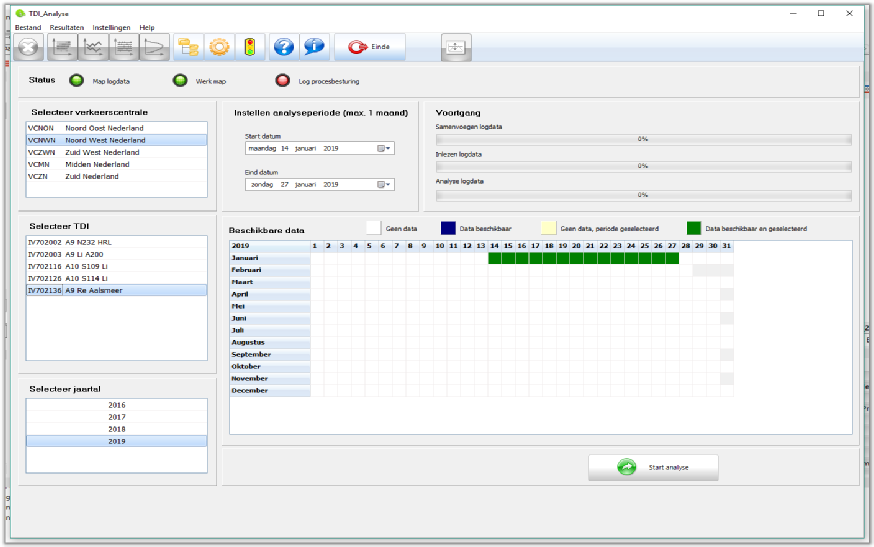This screenshot has height=547, width=874.
Task: Click the Analyse logdata progress bar
Action: (x=643, y=195)
